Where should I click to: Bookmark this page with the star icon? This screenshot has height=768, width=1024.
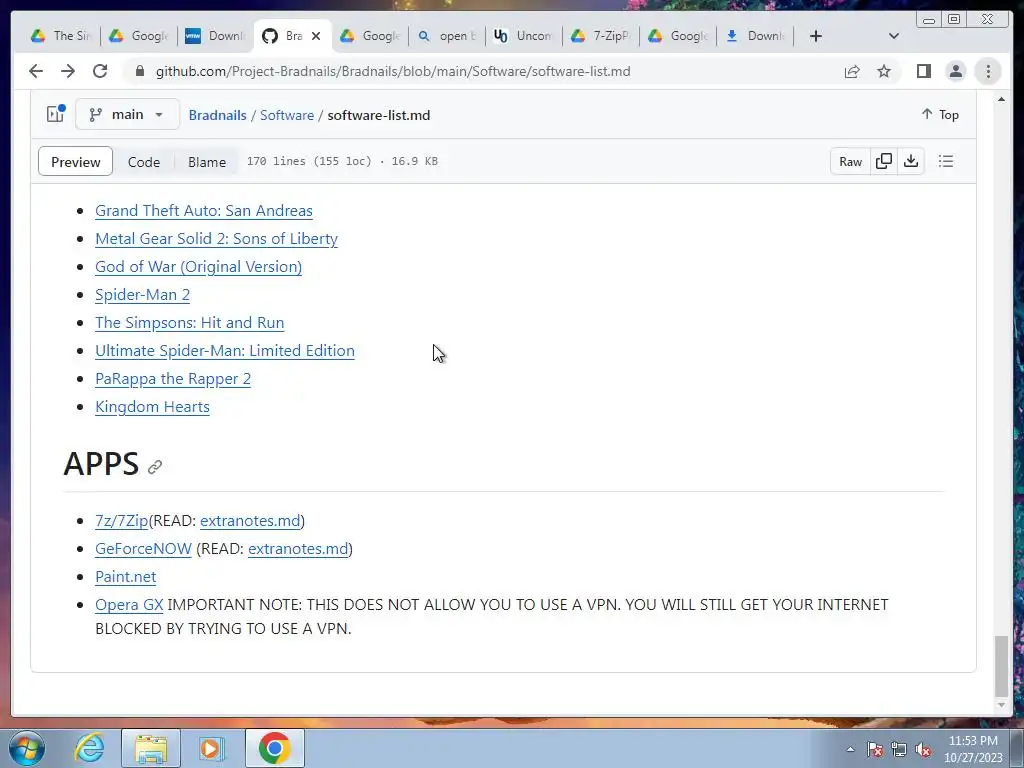pyautogui.click(x=884, y=71)
